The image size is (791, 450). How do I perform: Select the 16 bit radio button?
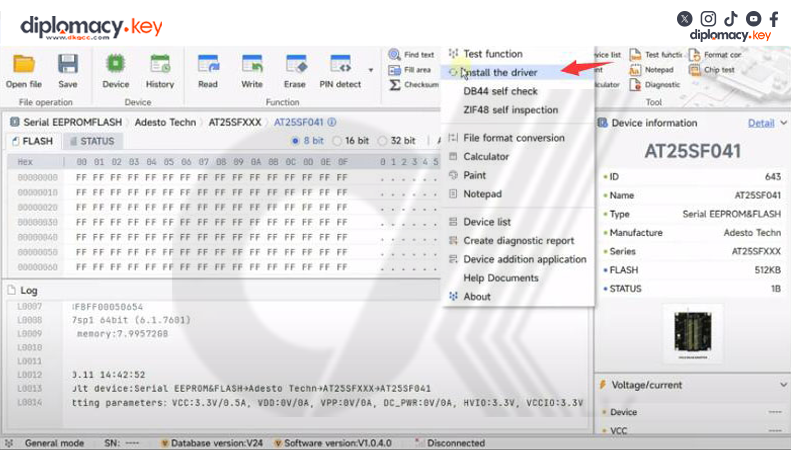(x=337, y=141)
